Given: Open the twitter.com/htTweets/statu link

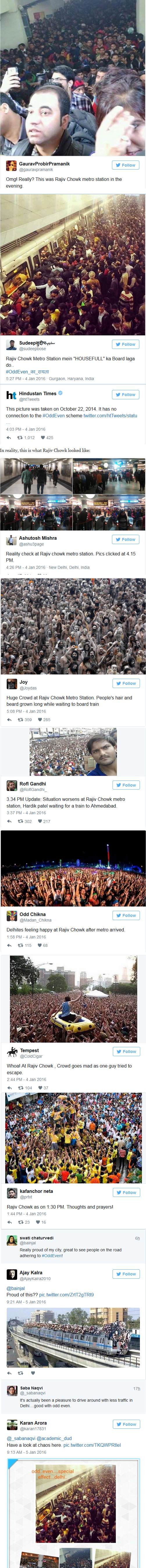Looking at the screenshot, I should (x=110, y=416).
